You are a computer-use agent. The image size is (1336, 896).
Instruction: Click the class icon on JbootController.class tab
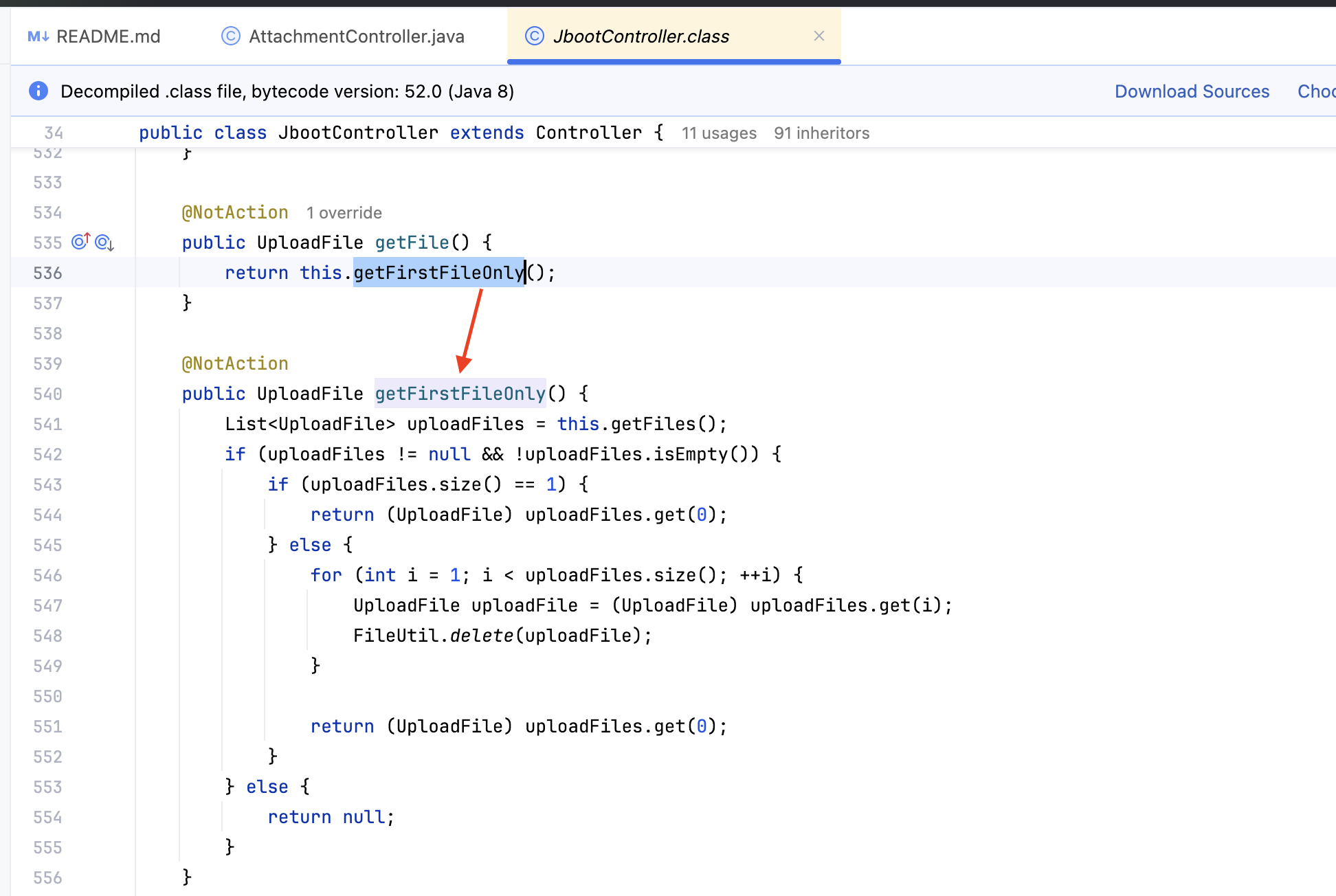(535, 36)
